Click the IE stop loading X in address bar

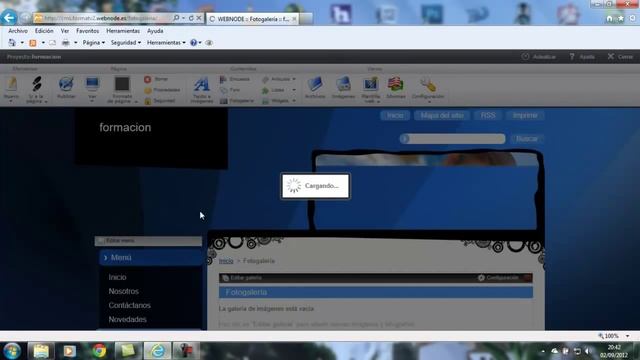coord(199,18)
